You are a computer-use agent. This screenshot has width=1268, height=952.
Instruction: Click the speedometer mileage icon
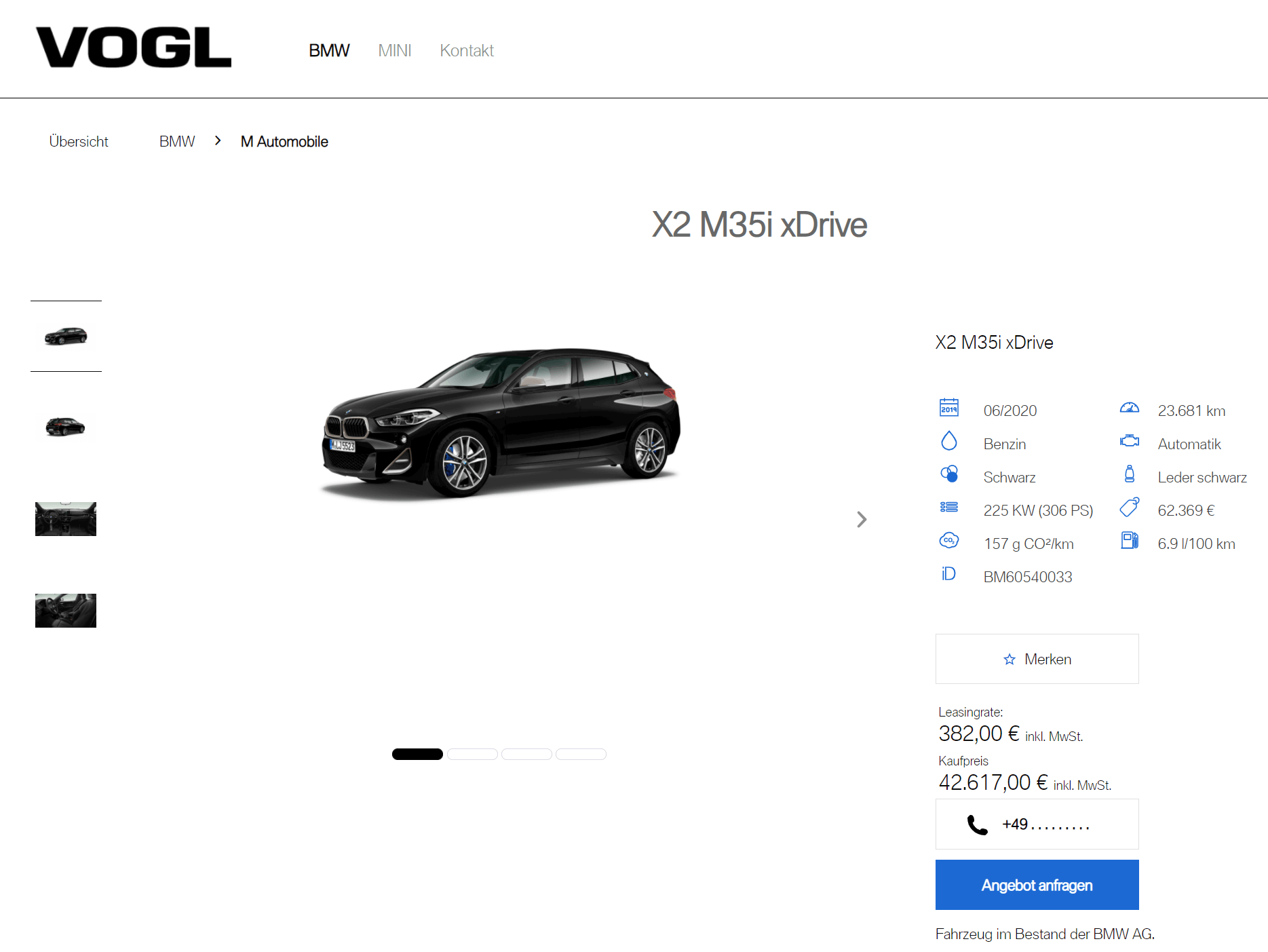1129,408
